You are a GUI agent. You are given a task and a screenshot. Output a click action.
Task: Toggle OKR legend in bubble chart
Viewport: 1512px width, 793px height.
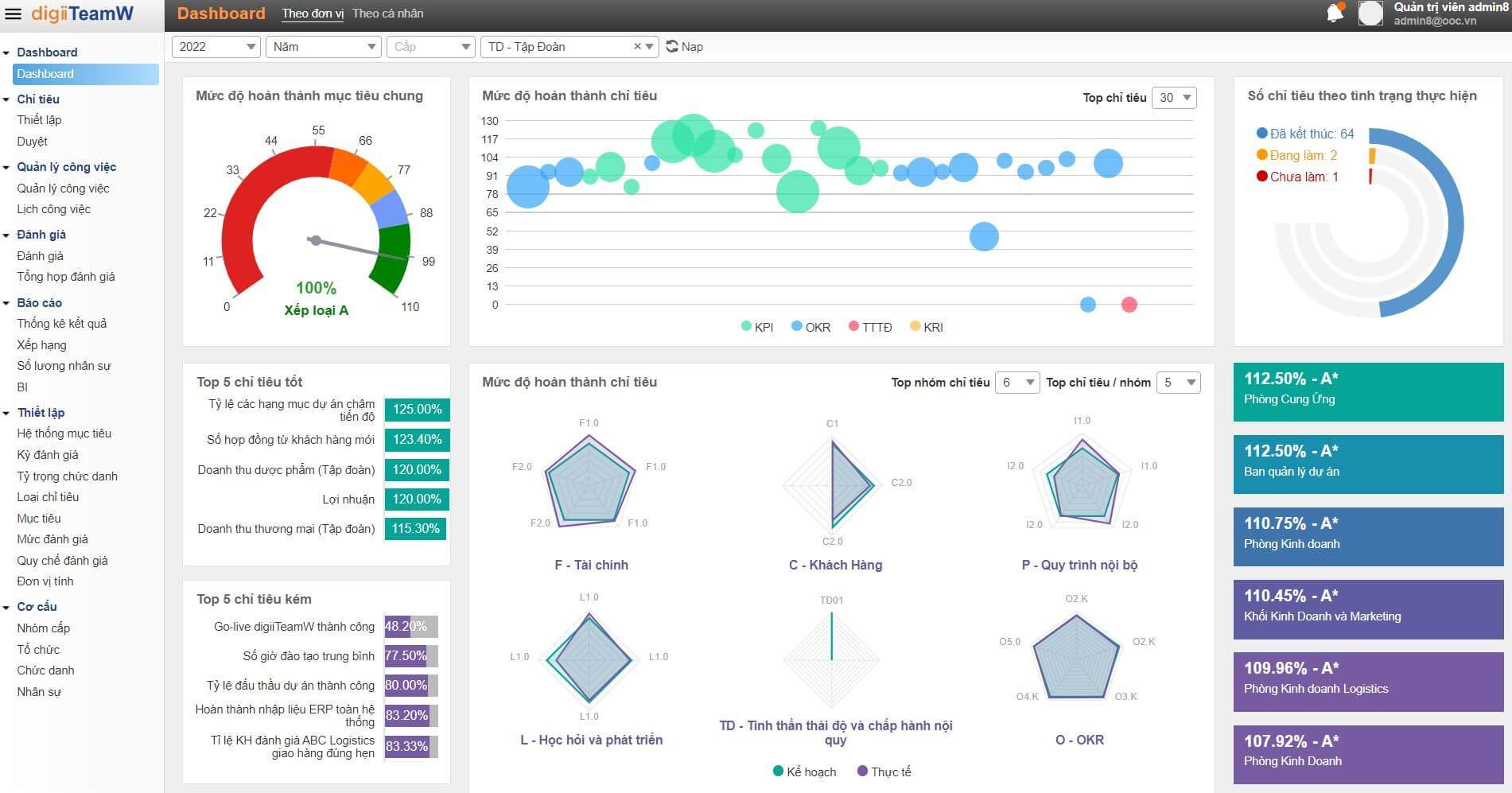[x=810, y=327]
